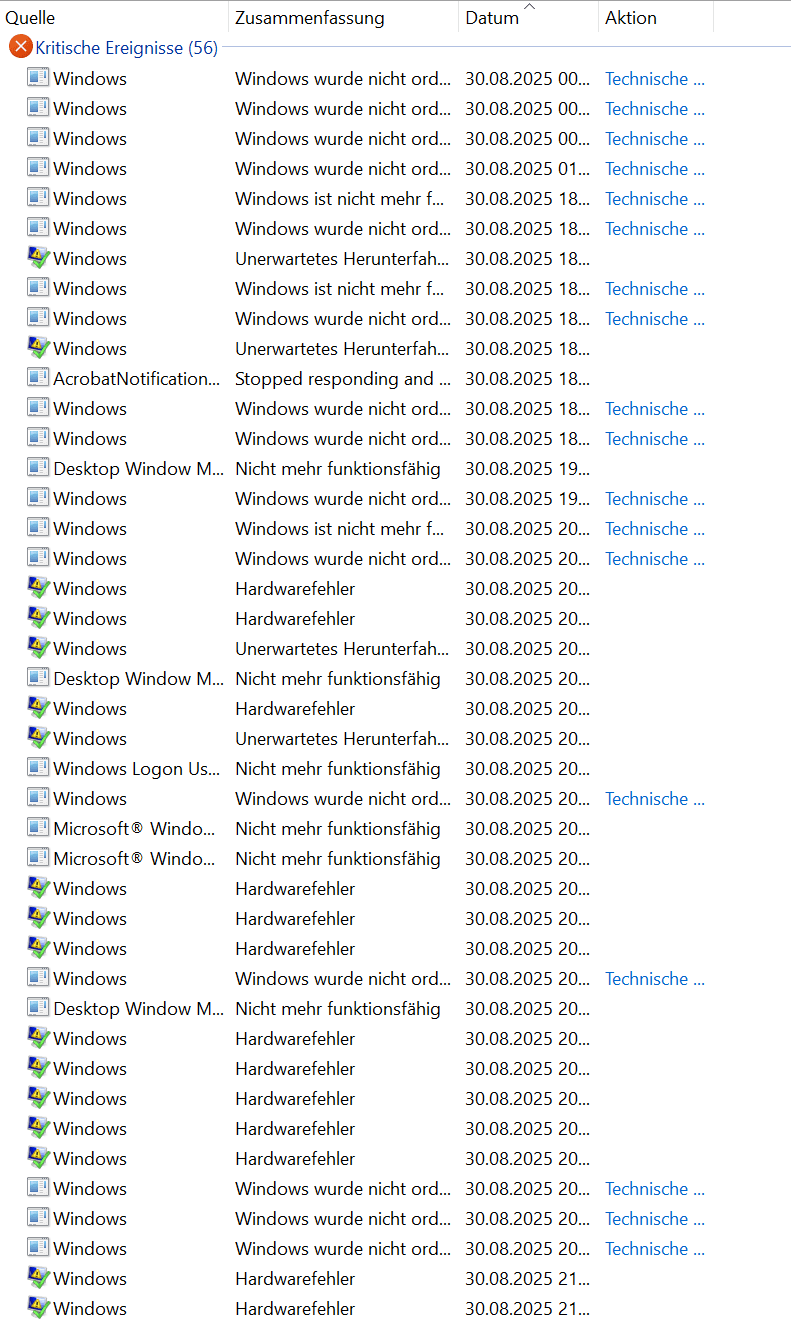Viewport: 791px width, 1324px height.
Task: Select 'Nicht mehr funktionsfähig' in Windows Logon row
Action: click(338, 768)
